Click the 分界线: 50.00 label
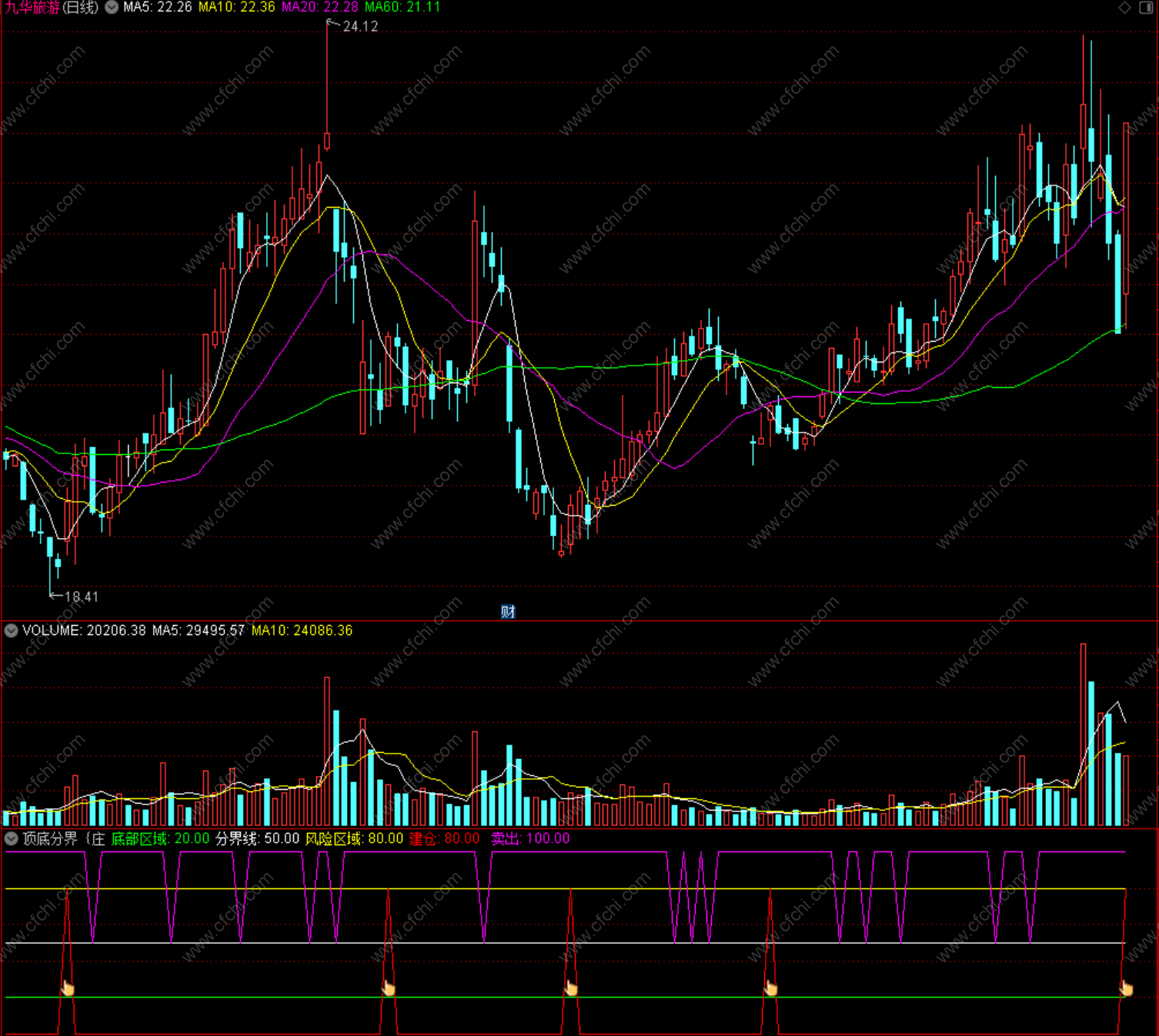 pos(257,839)
